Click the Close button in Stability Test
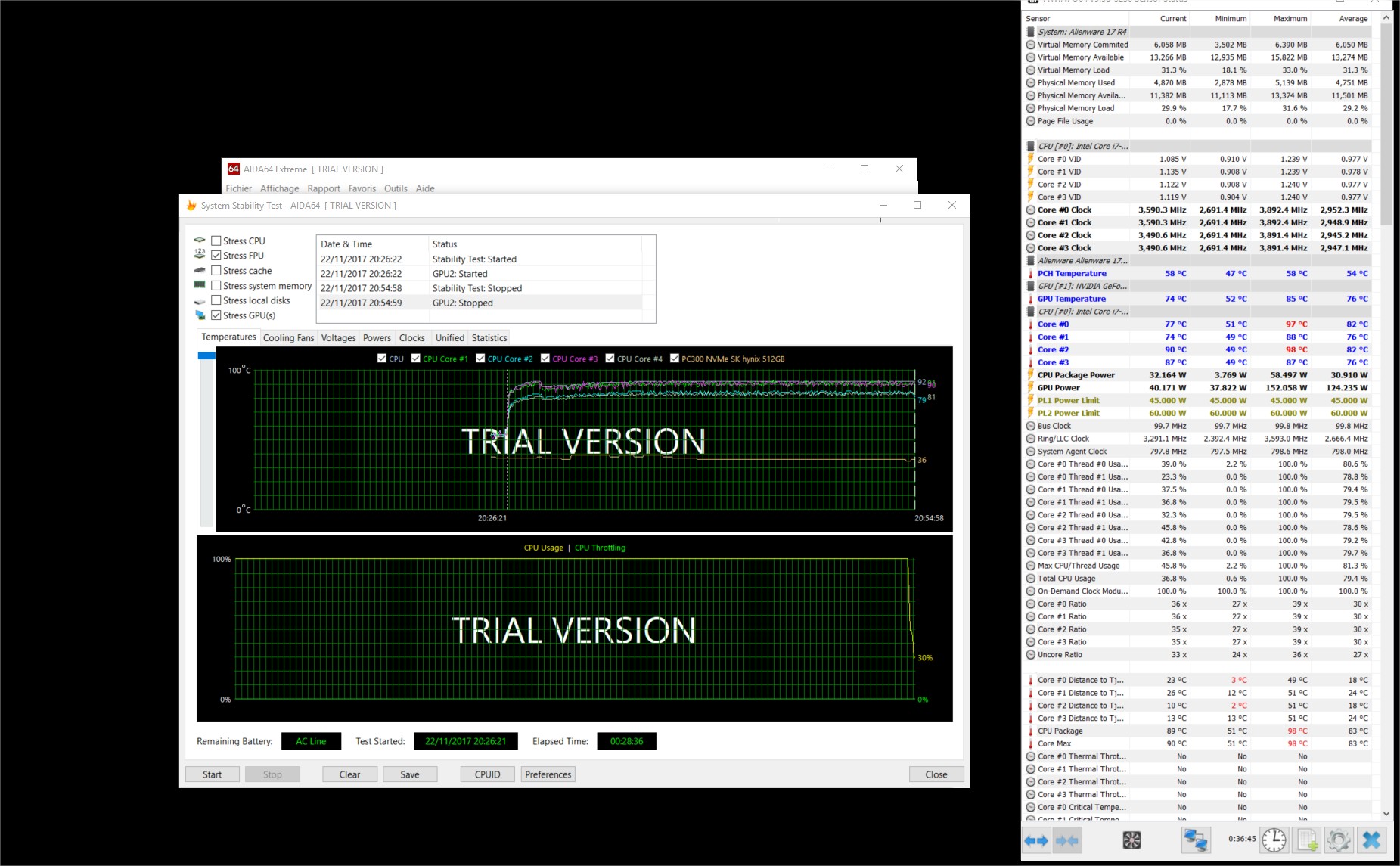The width and height of the screenshot is (1400, 866). pyautogui.click(x=936, y=774)
